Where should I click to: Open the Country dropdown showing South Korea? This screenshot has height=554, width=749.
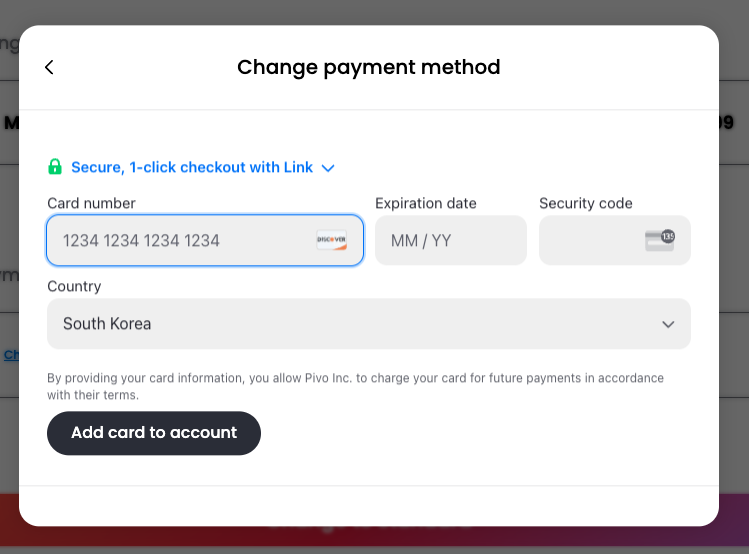click(x=369, y=324)
